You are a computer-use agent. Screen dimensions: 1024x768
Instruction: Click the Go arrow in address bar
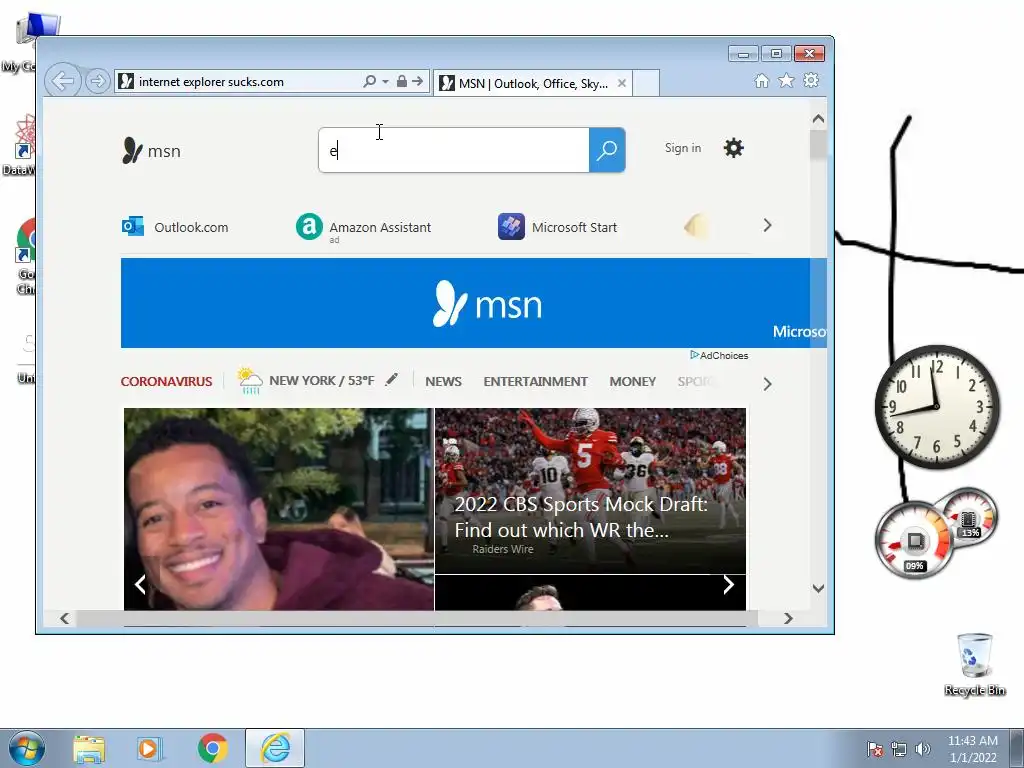[417, 81]
